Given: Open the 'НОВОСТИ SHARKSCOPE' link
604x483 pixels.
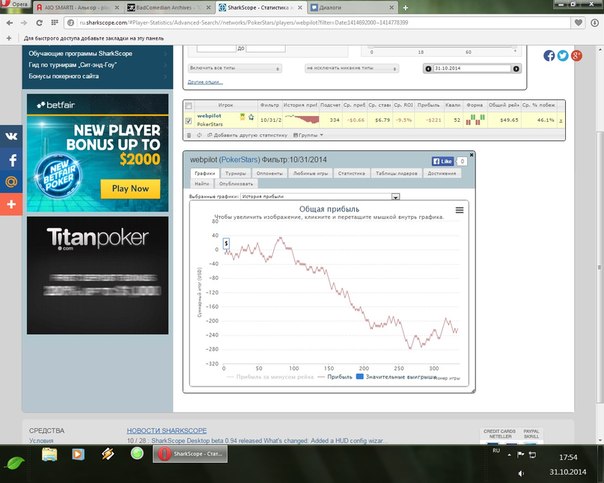Looking at the screenshot, I should click(x=167, y=431).
